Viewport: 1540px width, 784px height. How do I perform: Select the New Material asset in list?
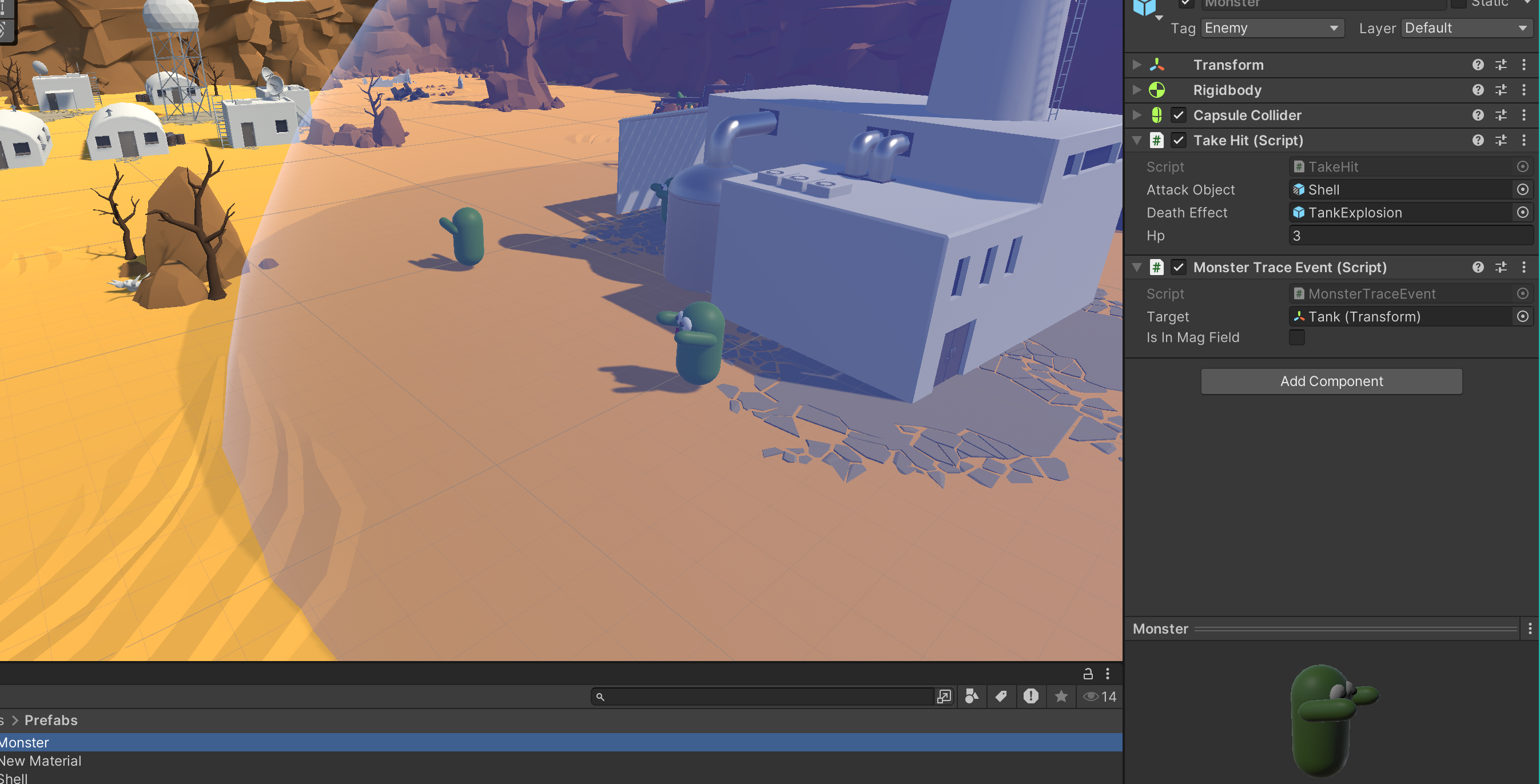[x=41, y=761]
